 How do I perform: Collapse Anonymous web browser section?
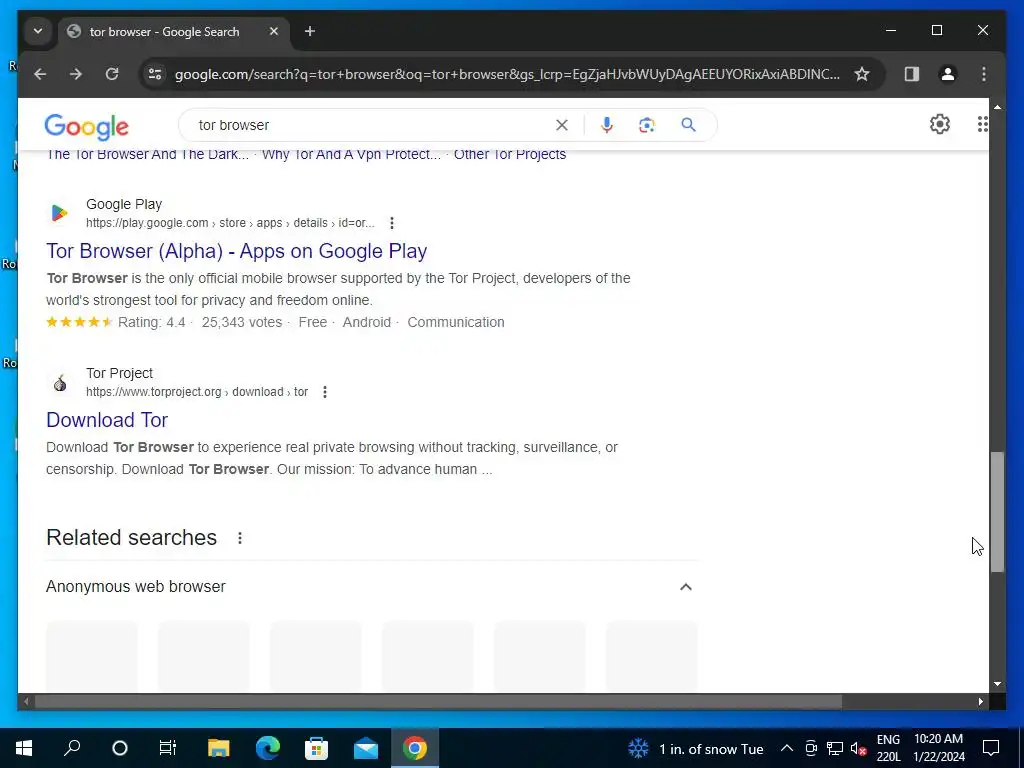tap(685, 586)
